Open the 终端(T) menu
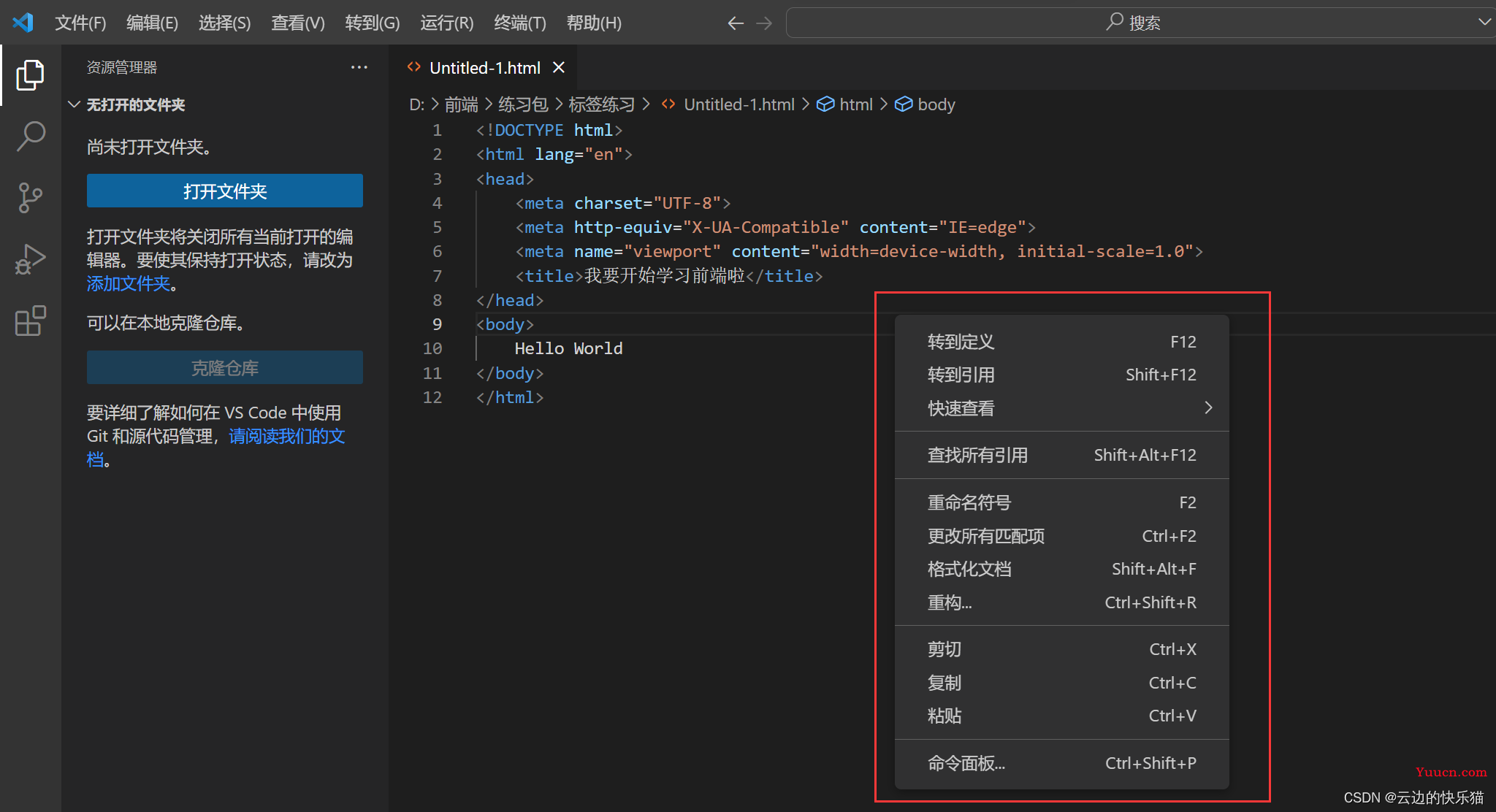Screen dimensions: 1496x812 pyautogui.click(x=520, y=23)
